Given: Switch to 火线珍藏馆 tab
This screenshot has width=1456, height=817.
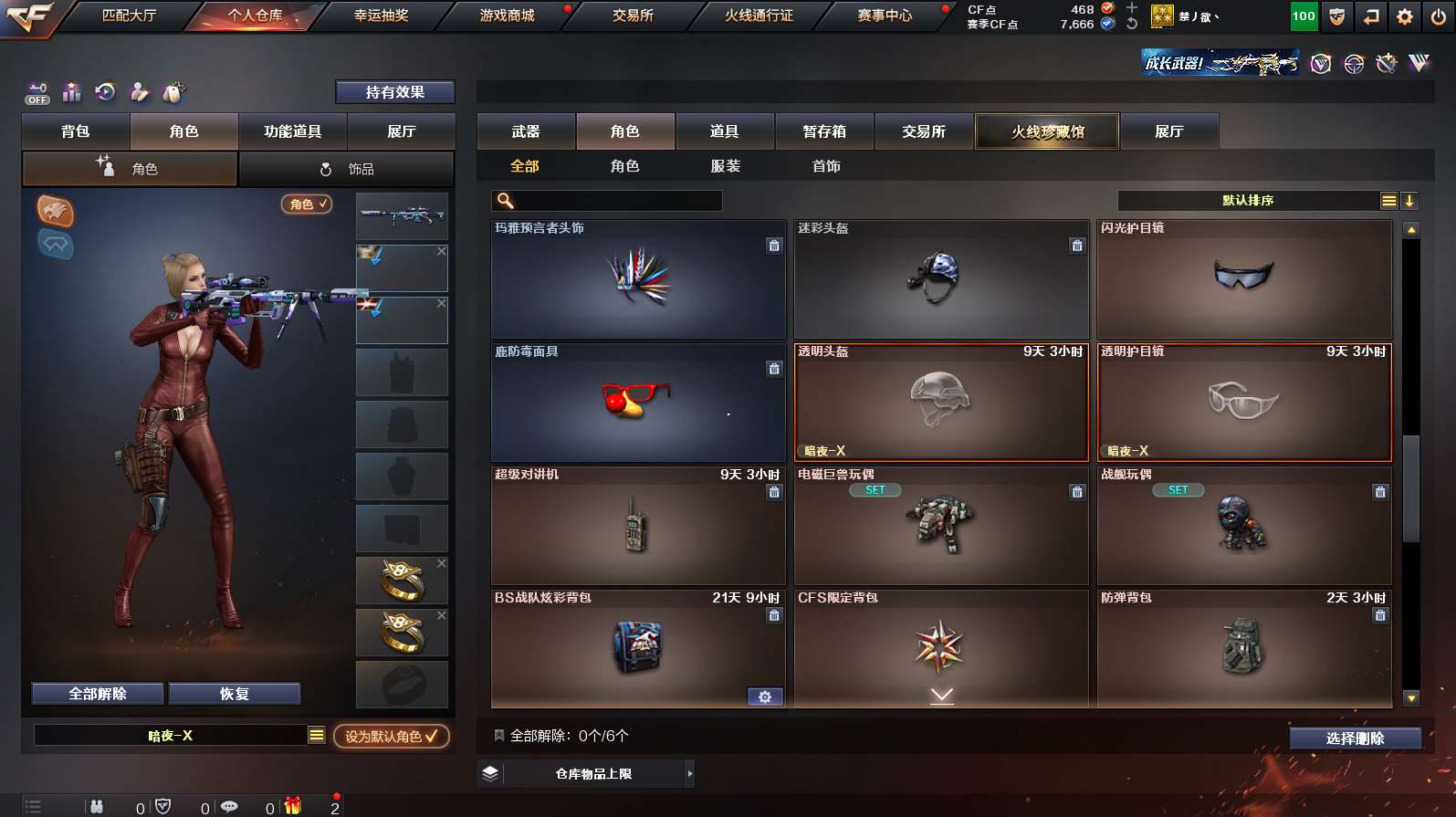Looking at the screenshot, I should pyautogui.click(x=1047, y=131).
